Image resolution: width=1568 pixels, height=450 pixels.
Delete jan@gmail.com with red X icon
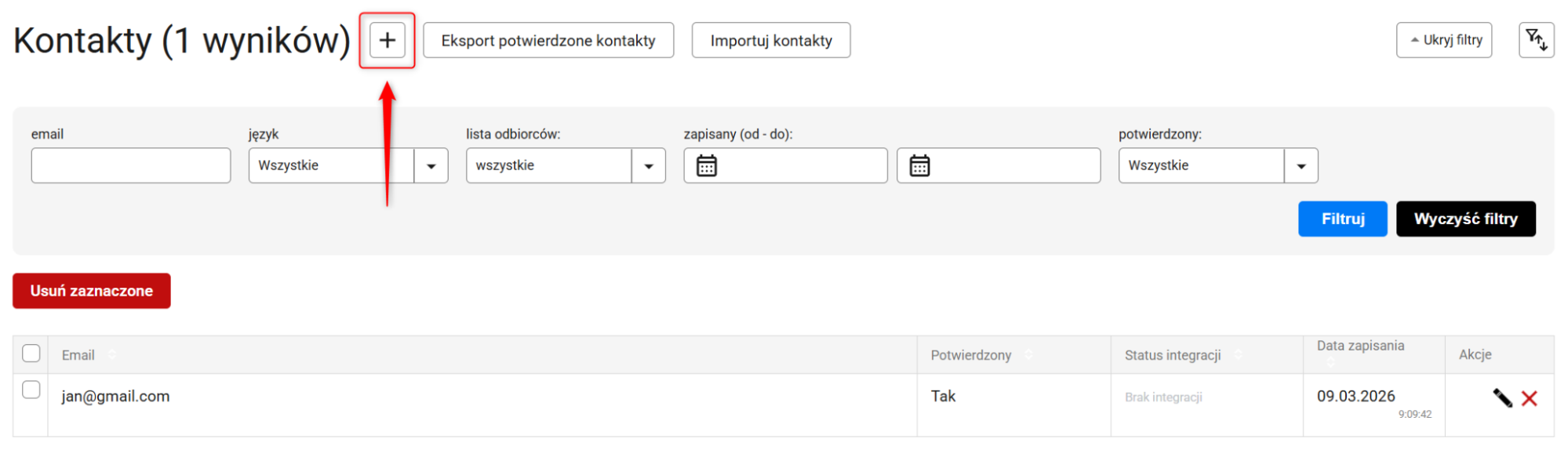[1529, 398]
